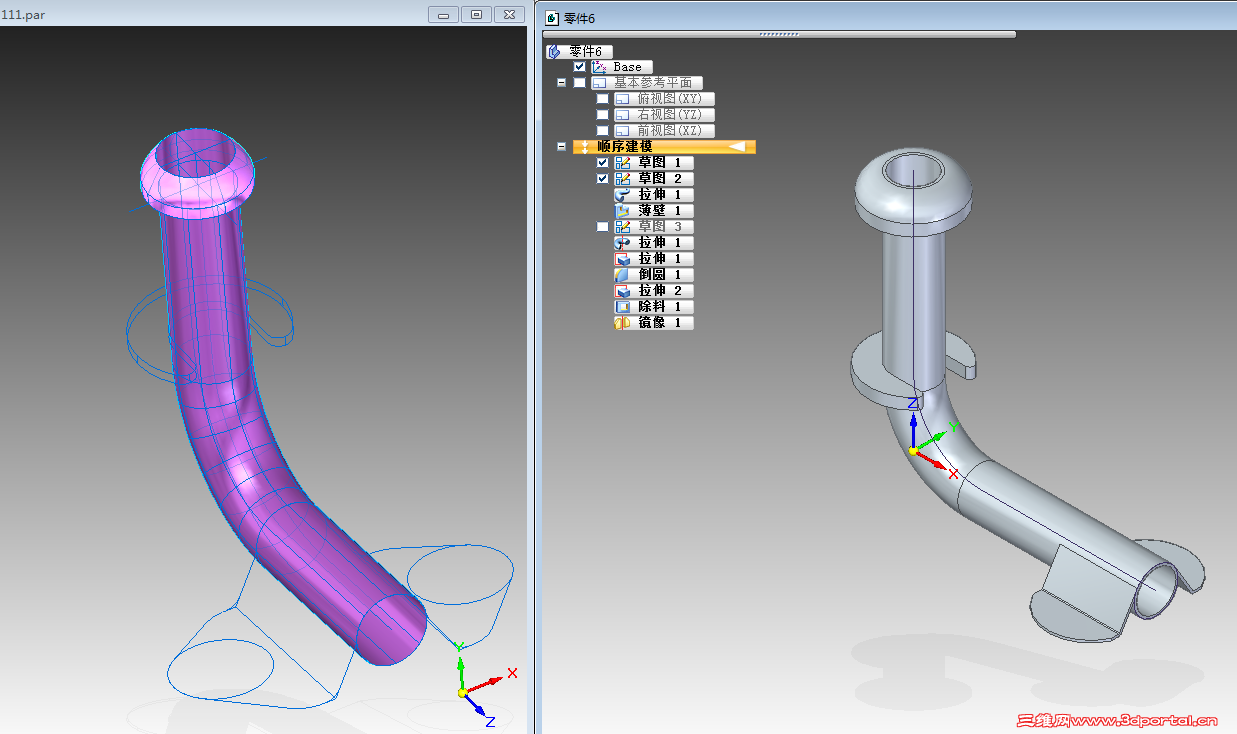Close the 111.par window

tap(510, 14)
